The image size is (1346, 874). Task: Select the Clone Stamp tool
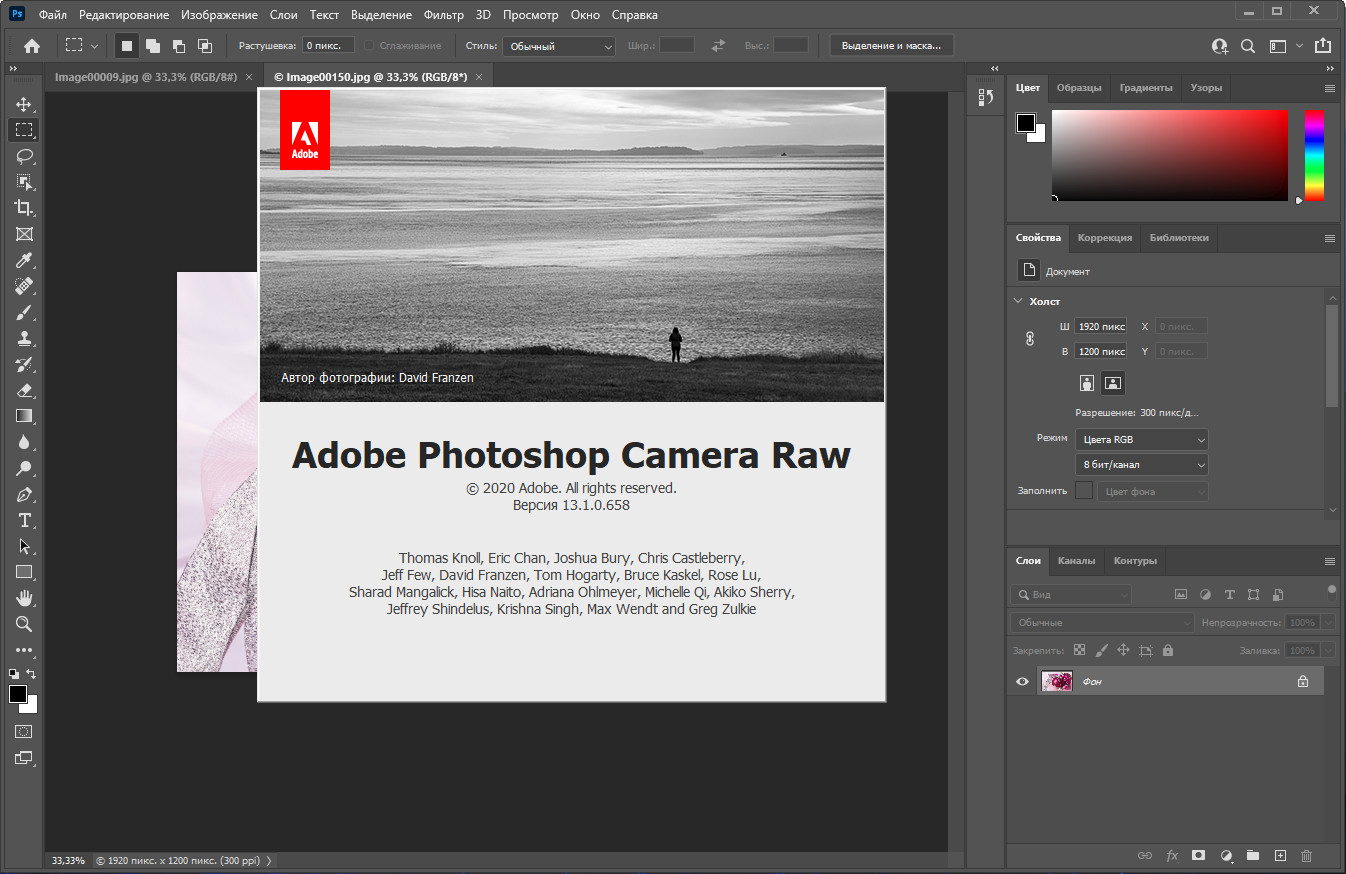pos(24,338)
